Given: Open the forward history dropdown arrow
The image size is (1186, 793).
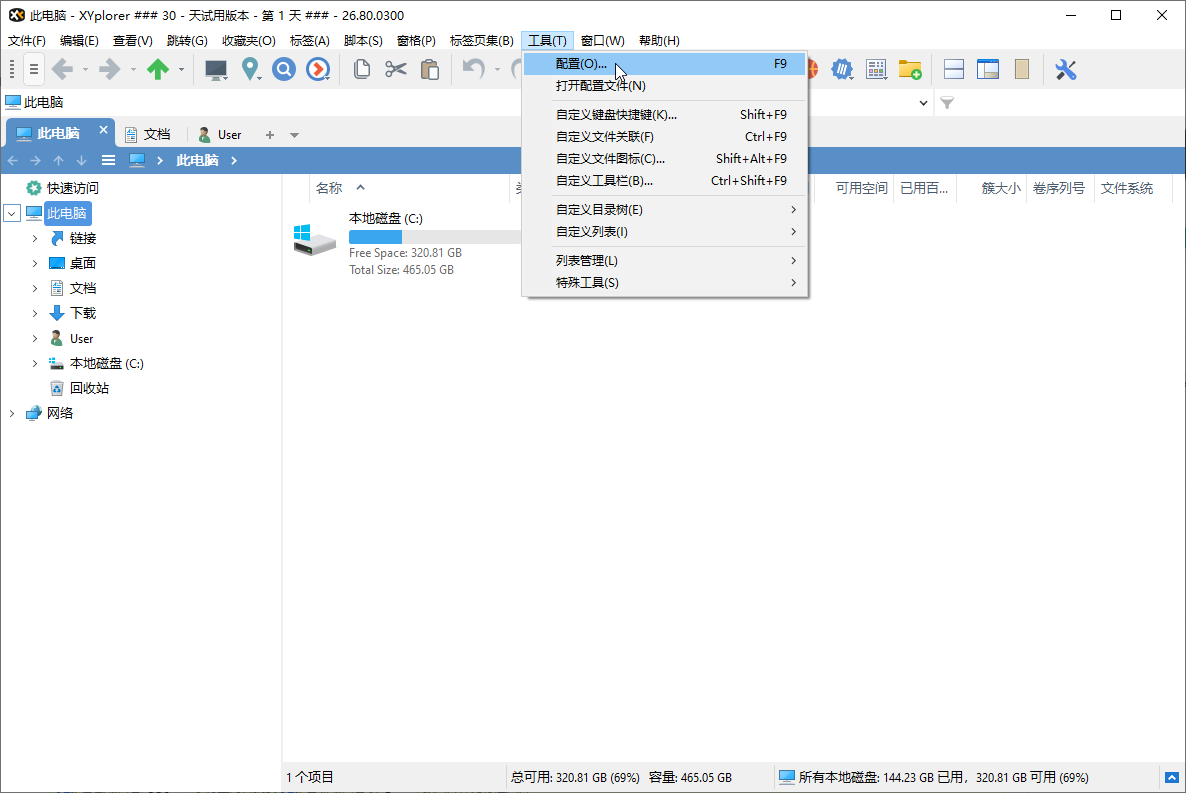Looking at the screenshot, I should tap(133, 70).
